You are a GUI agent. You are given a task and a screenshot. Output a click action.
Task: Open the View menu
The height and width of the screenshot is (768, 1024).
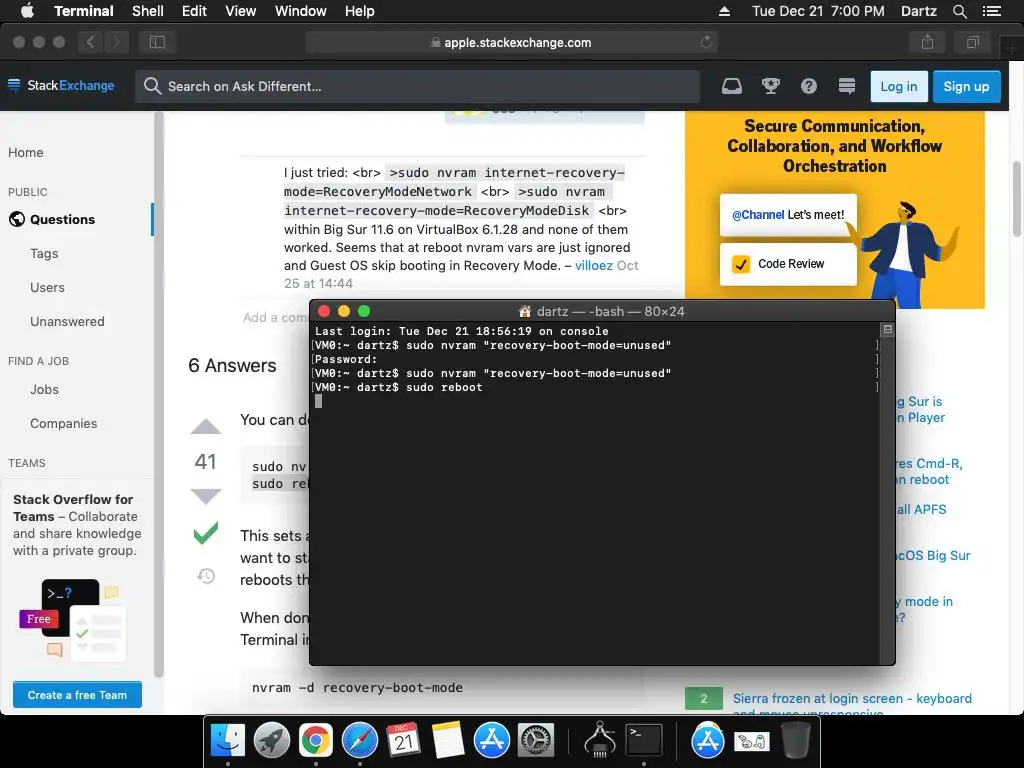[x=240, y=11]
